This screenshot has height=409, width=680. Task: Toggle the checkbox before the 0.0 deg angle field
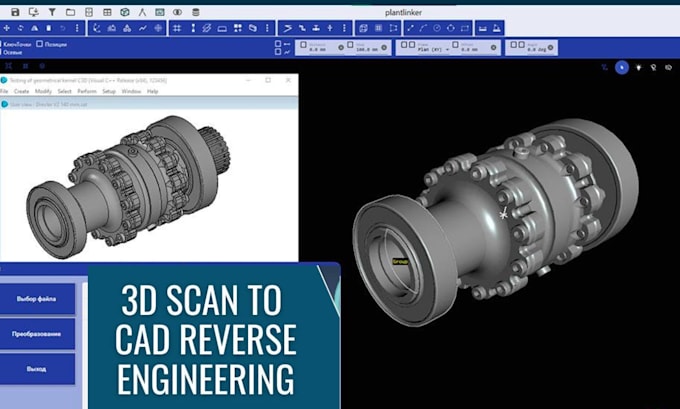[521, 45]
